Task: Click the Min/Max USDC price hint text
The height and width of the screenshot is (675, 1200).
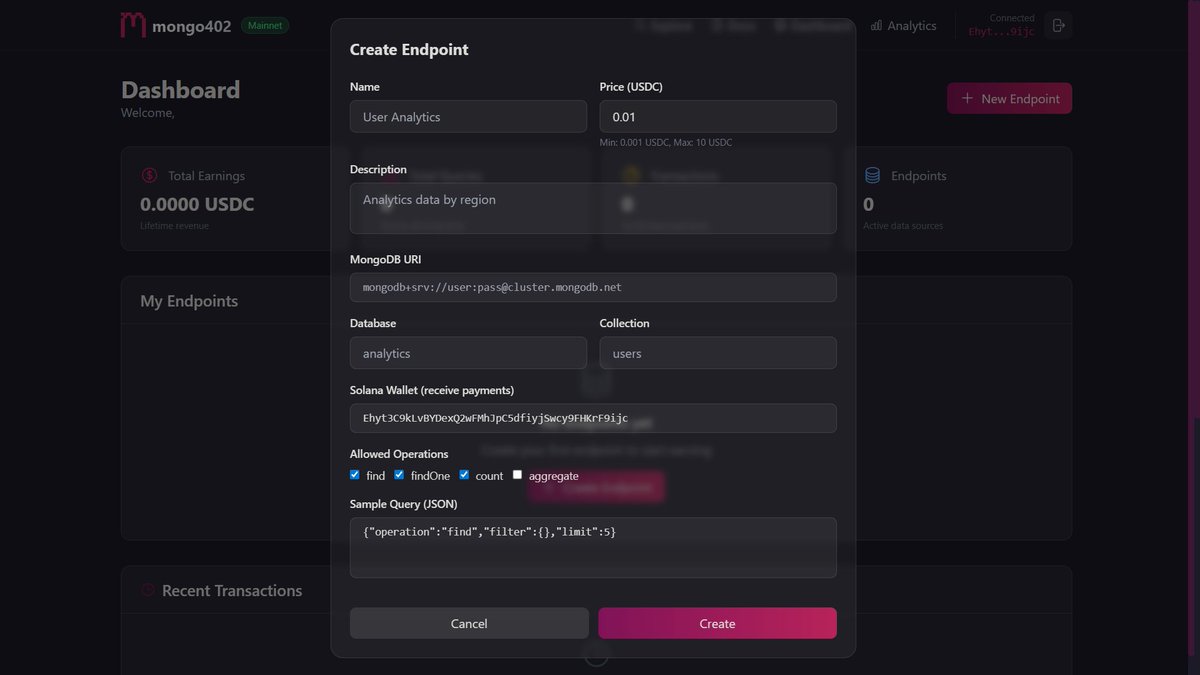Action: (666, 143)
